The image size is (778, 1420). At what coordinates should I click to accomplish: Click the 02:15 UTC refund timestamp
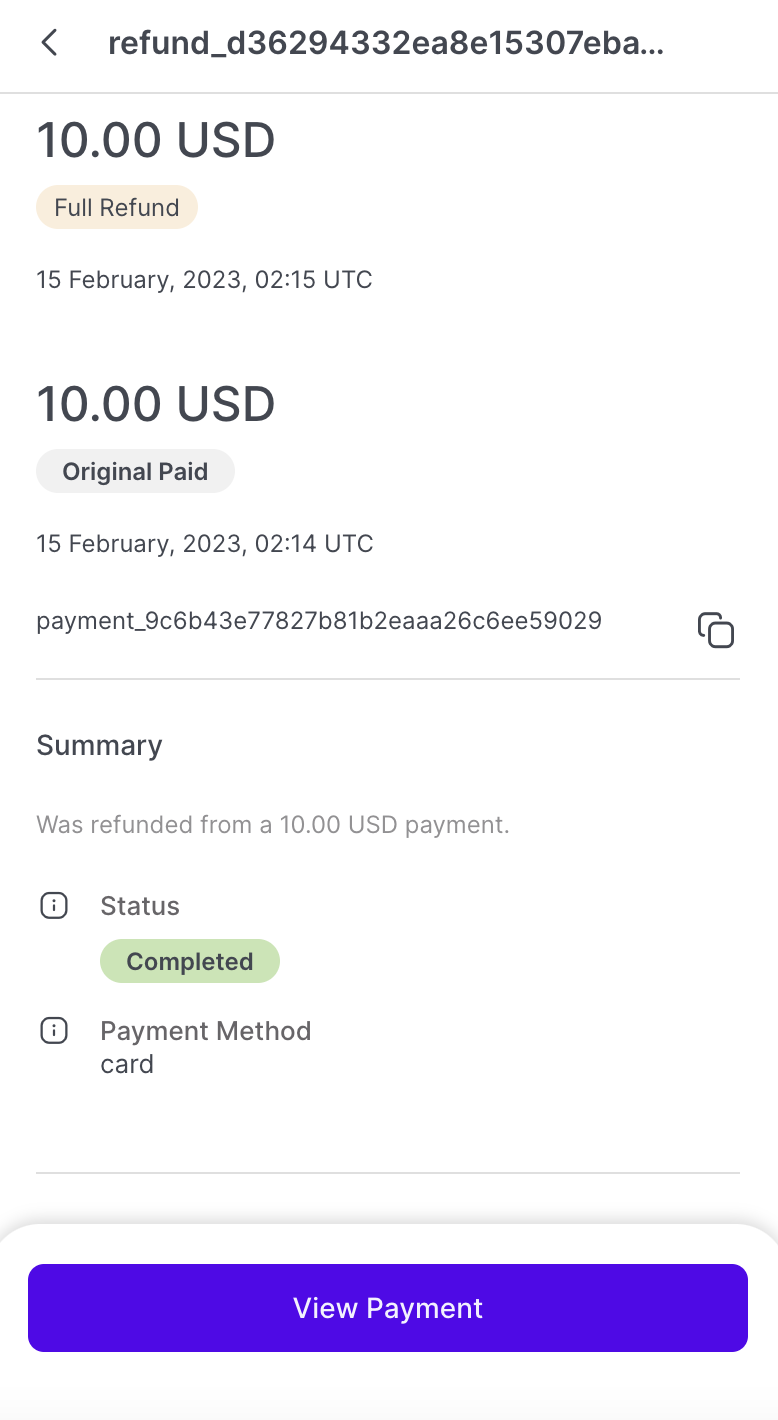click(204, 280)
